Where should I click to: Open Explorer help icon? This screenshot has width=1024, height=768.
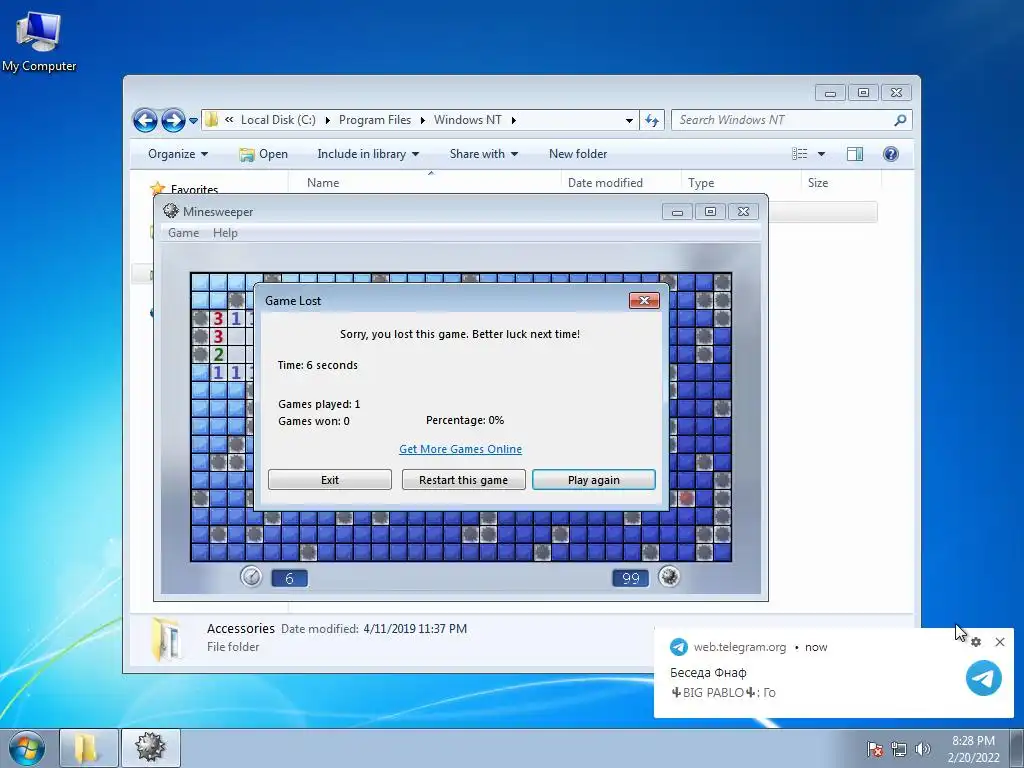[x=891, y=154]
